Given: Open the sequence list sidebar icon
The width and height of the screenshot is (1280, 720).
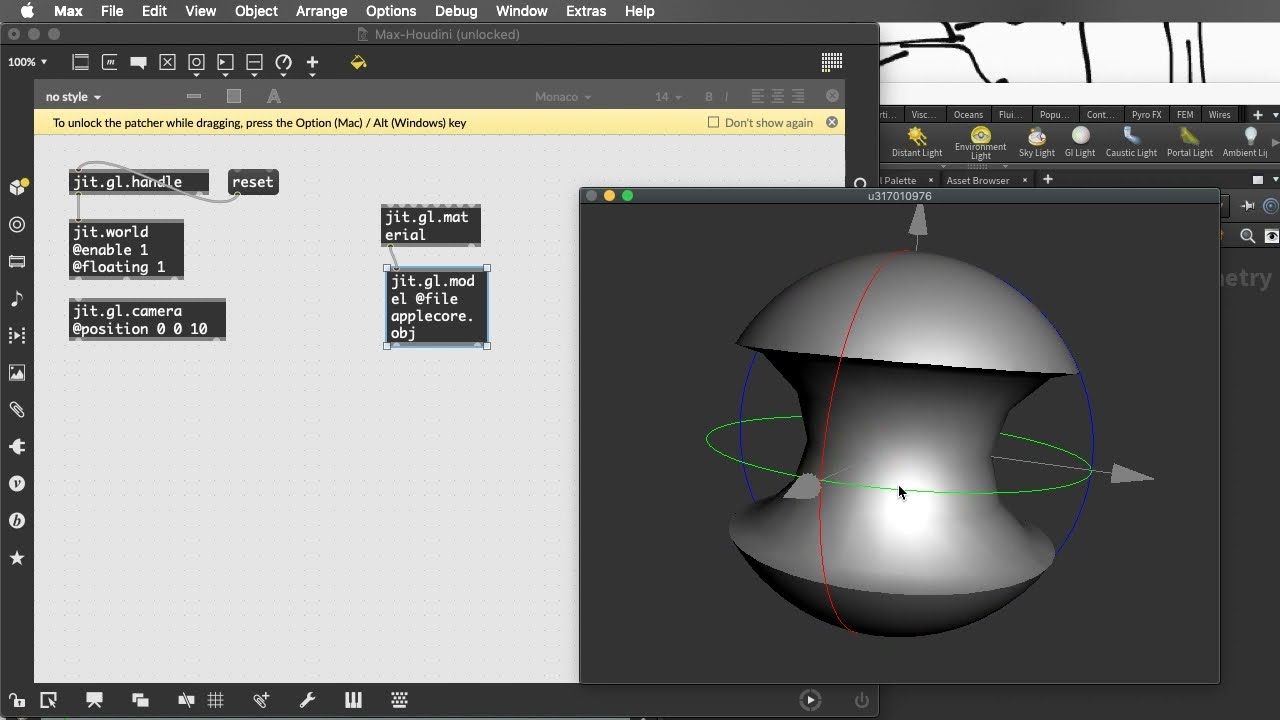Looking at the screenshot, I should click(17, 336).
